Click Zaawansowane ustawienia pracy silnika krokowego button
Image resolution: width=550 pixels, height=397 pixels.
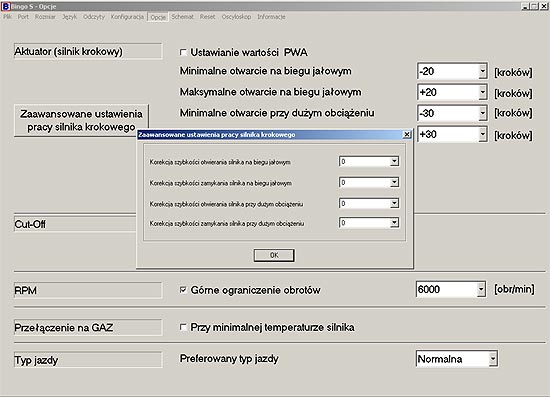coord(81,120)
